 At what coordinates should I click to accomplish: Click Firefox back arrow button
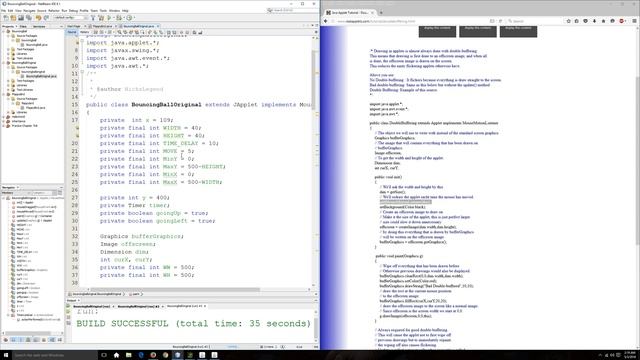click(326, 21)
